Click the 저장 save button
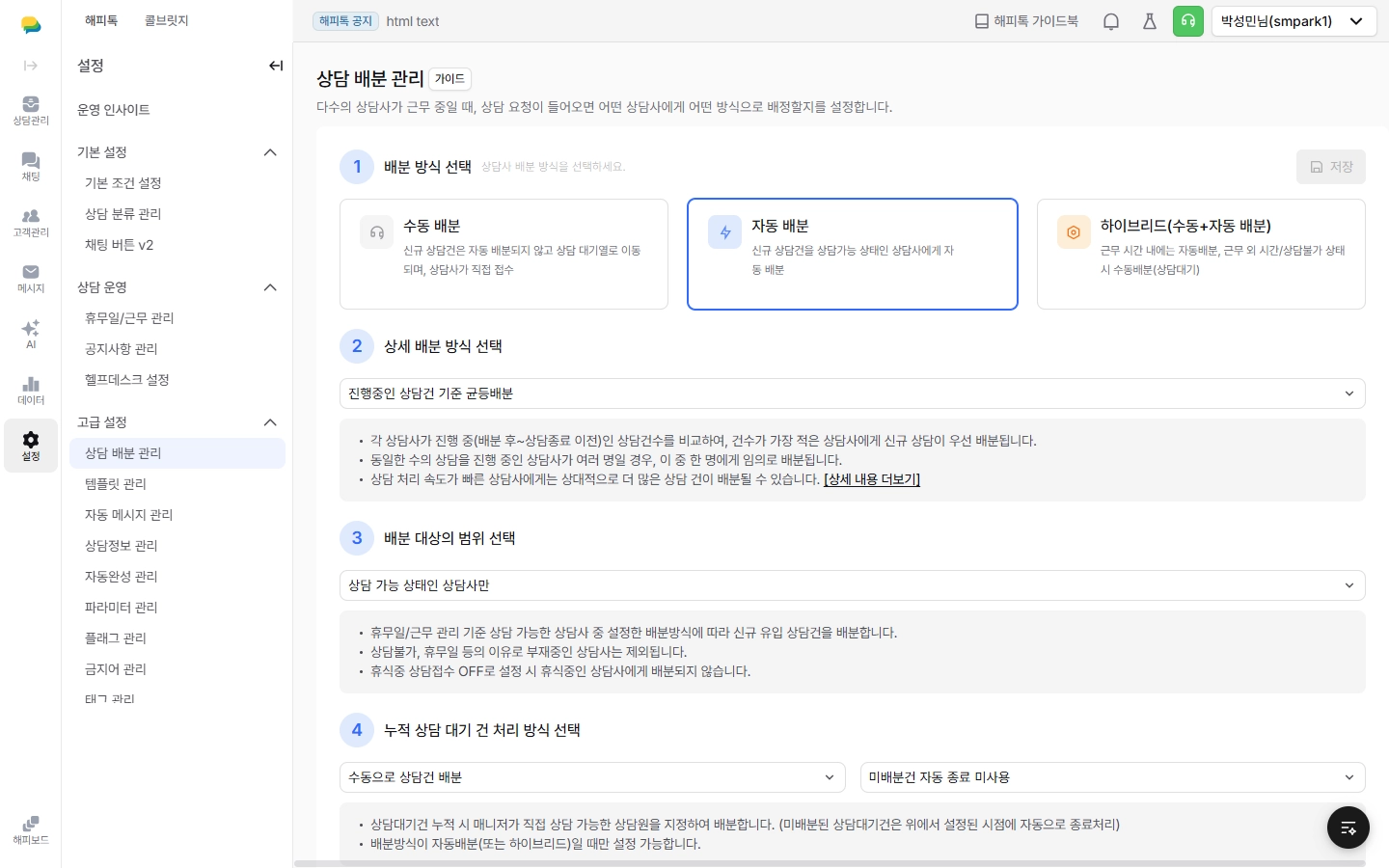This screenshot has height=868, width=1389. [x=1331, y=167]
